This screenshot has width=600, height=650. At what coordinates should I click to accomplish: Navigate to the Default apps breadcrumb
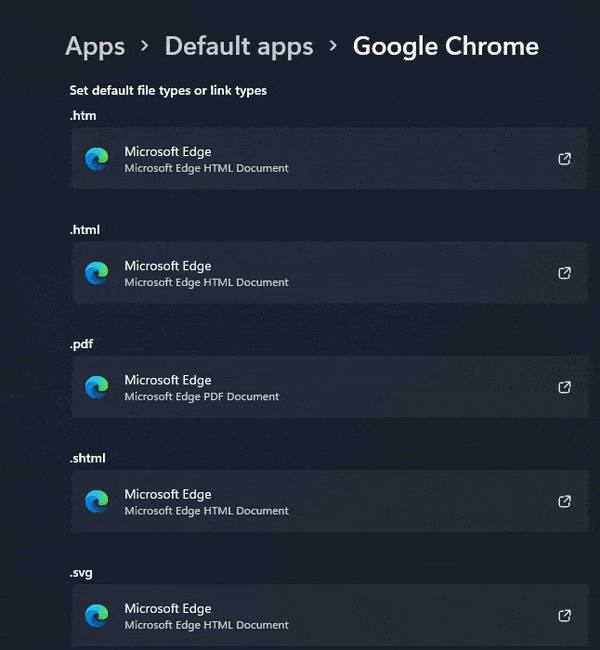coord(239,46)
